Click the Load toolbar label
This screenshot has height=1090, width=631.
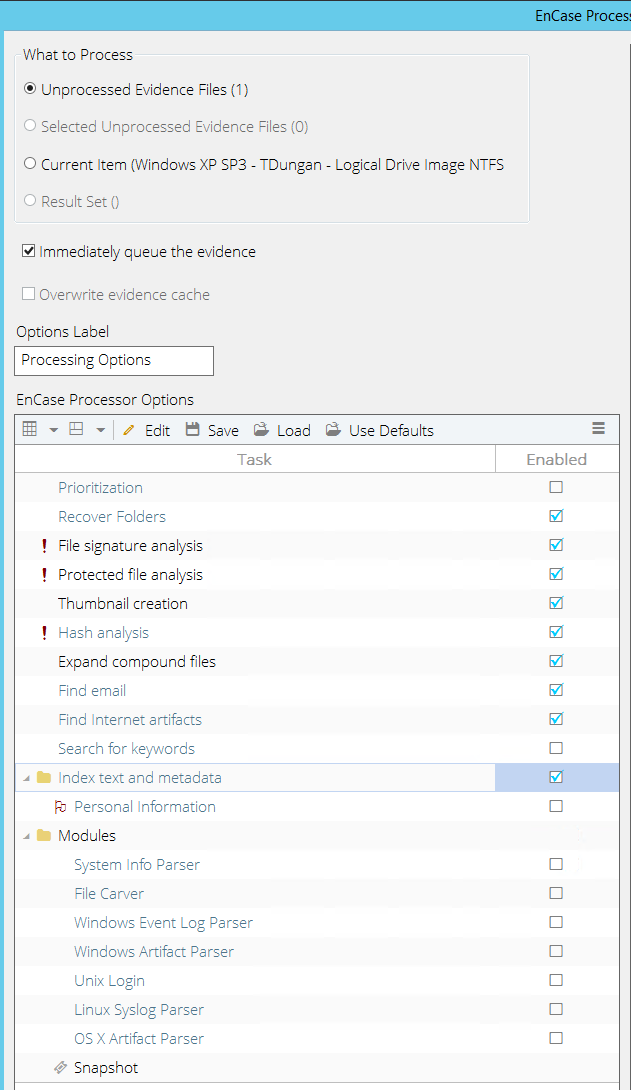pos(294,431)
